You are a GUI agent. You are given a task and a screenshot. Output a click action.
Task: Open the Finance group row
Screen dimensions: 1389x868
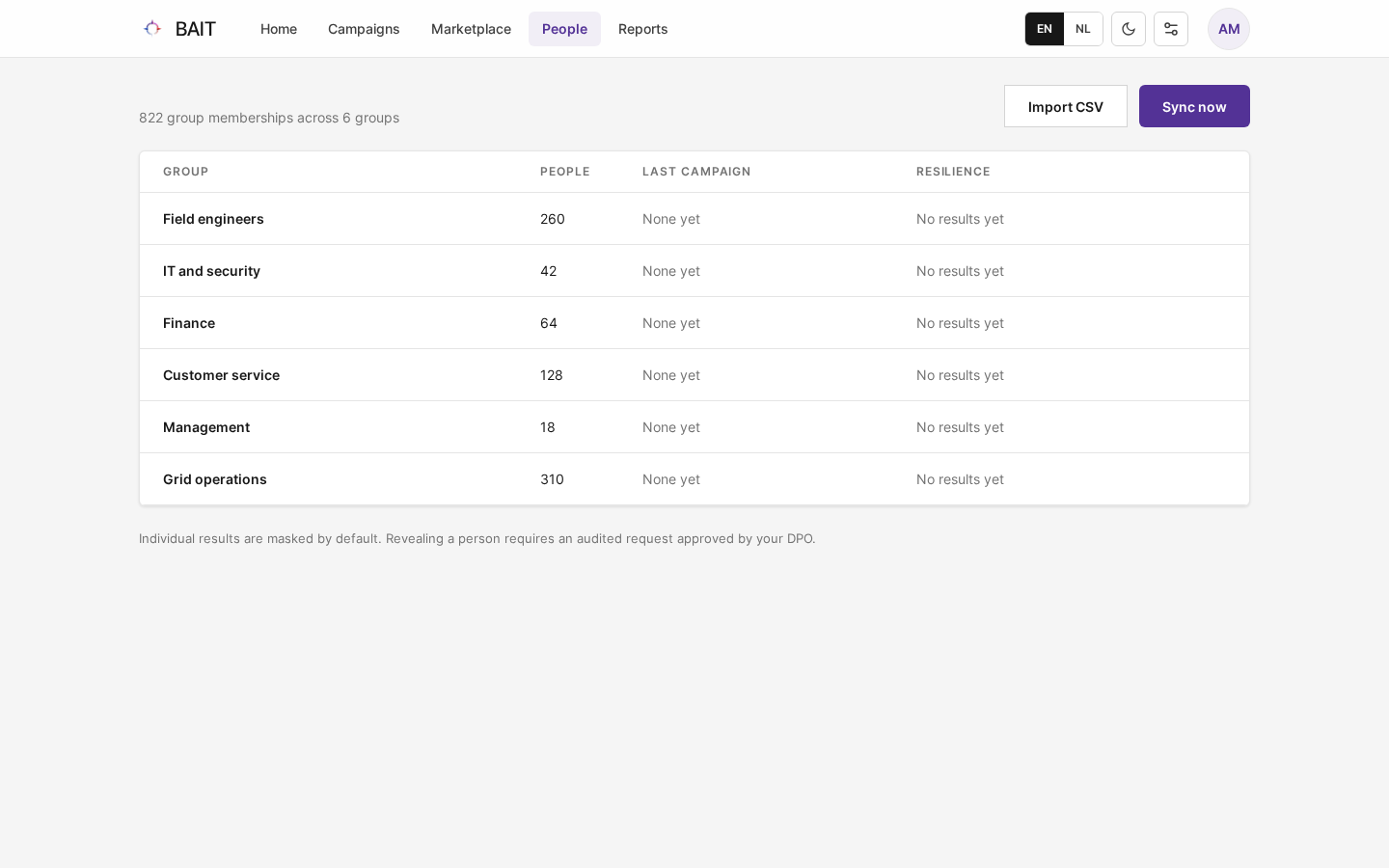[x=694, y=323]
